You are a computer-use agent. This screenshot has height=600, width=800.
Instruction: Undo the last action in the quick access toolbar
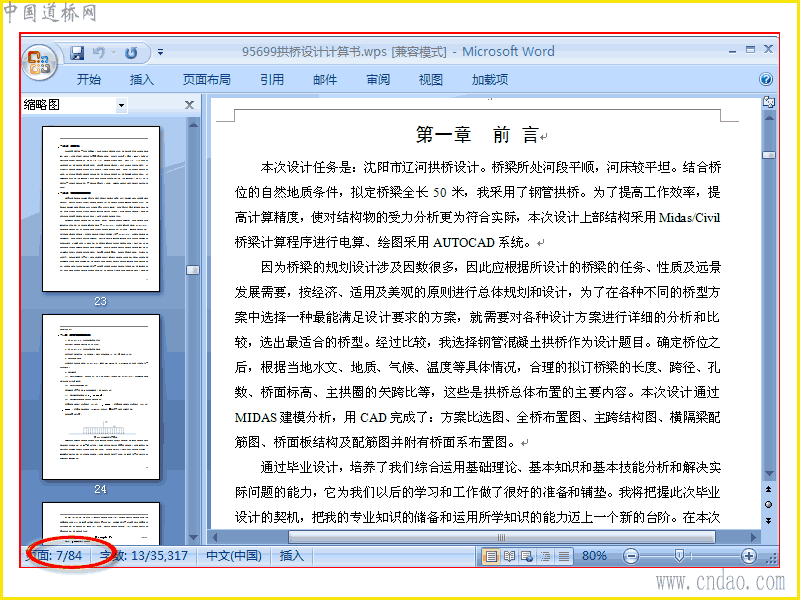pos(99,52)
